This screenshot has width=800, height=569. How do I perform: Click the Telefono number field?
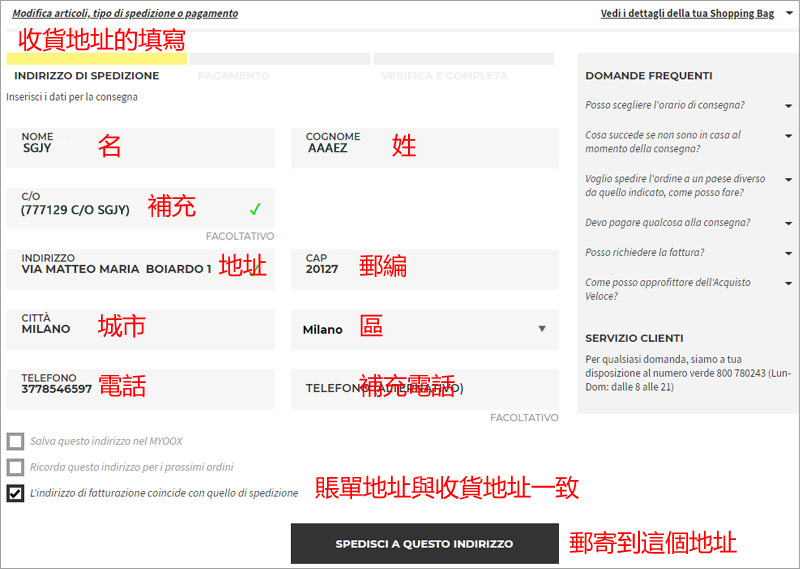[x=140, y=389]
